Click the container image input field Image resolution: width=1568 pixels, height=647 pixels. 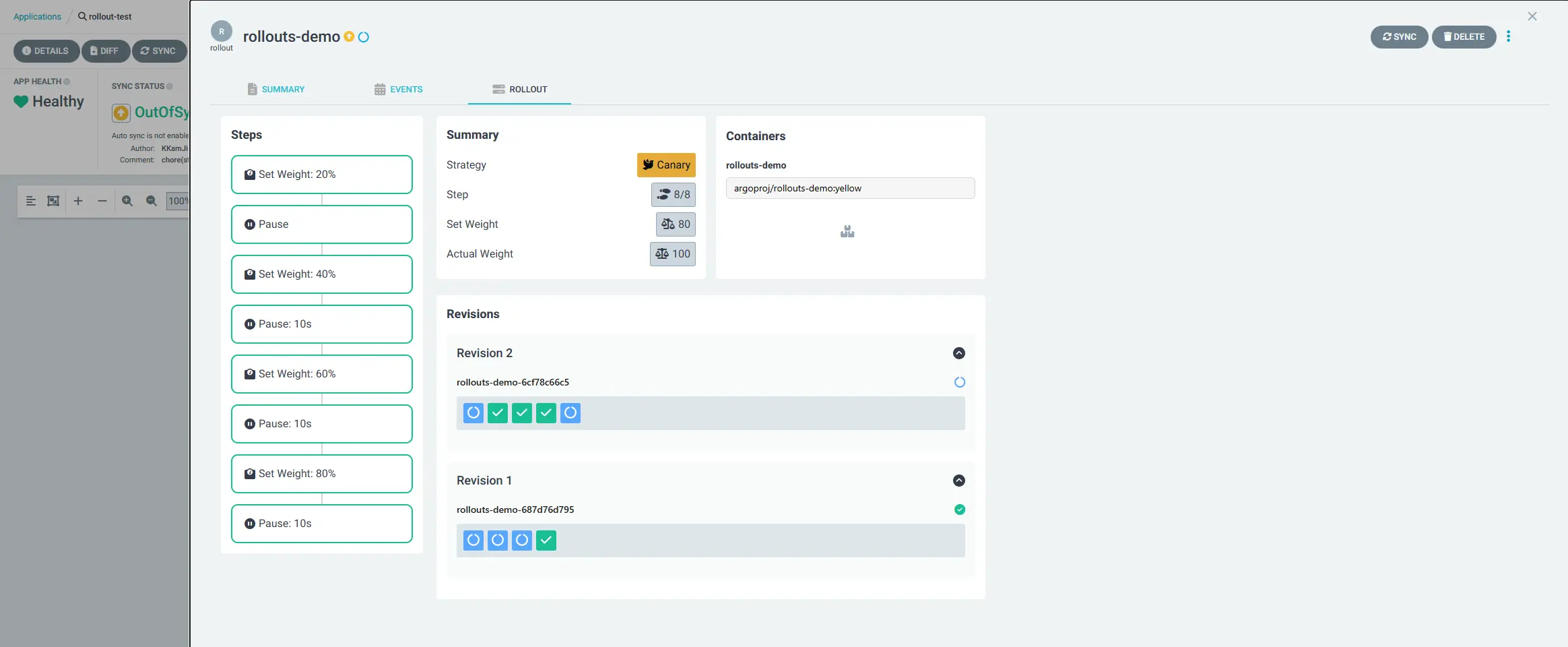(x=849, y=188)
